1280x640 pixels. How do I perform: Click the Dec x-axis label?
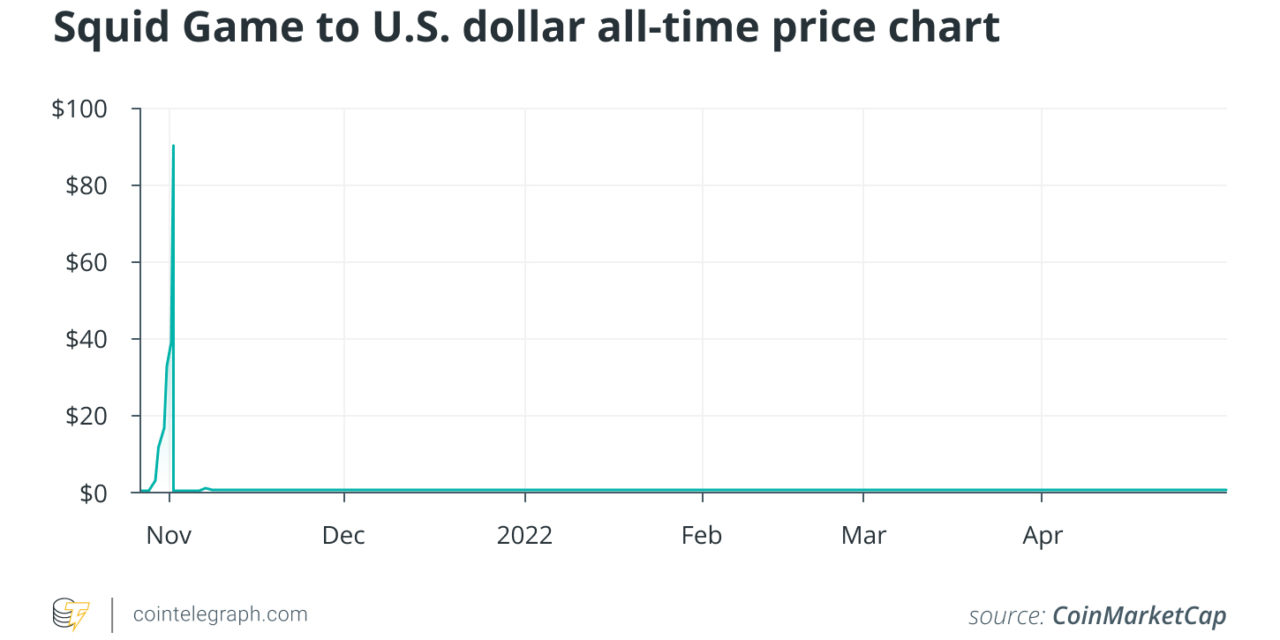(343, 535)
